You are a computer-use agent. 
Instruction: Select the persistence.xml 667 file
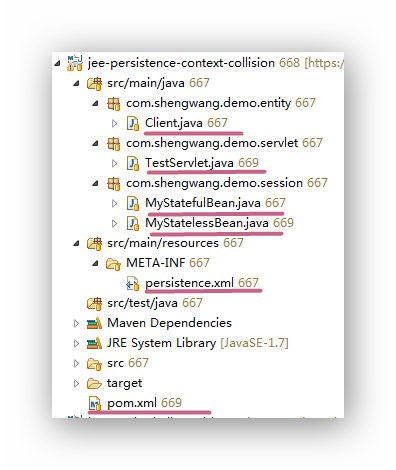(202, 283)
